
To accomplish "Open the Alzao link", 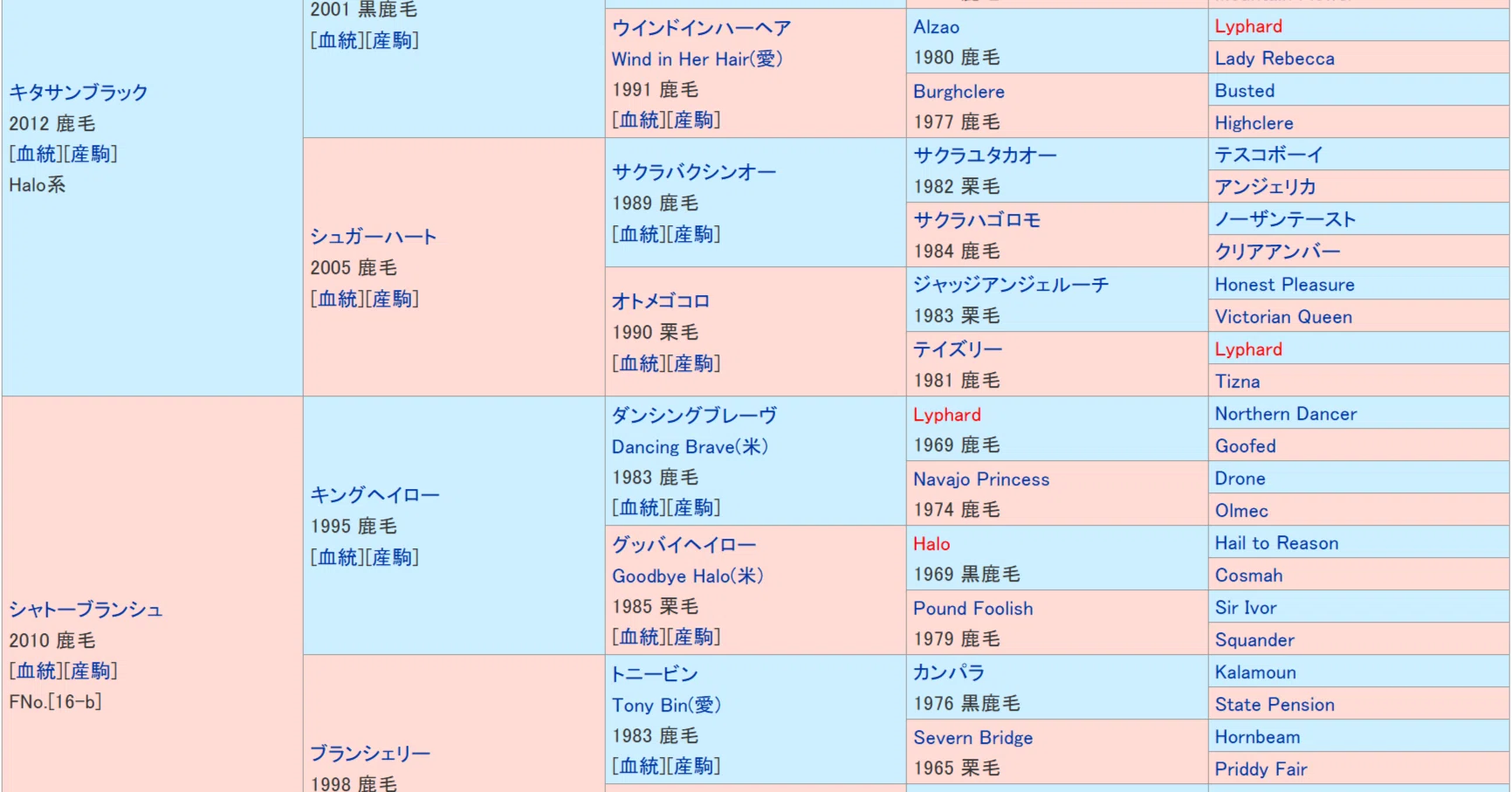I will 936,28.
